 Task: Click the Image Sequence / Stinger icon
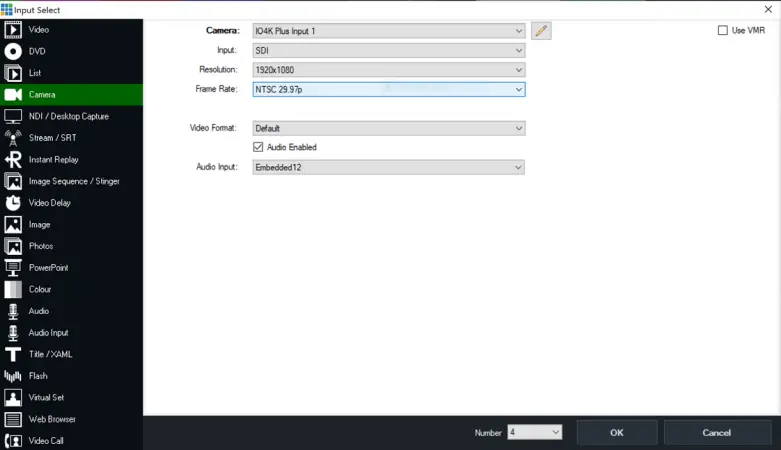pyautogui.click(x=13, y=181)
